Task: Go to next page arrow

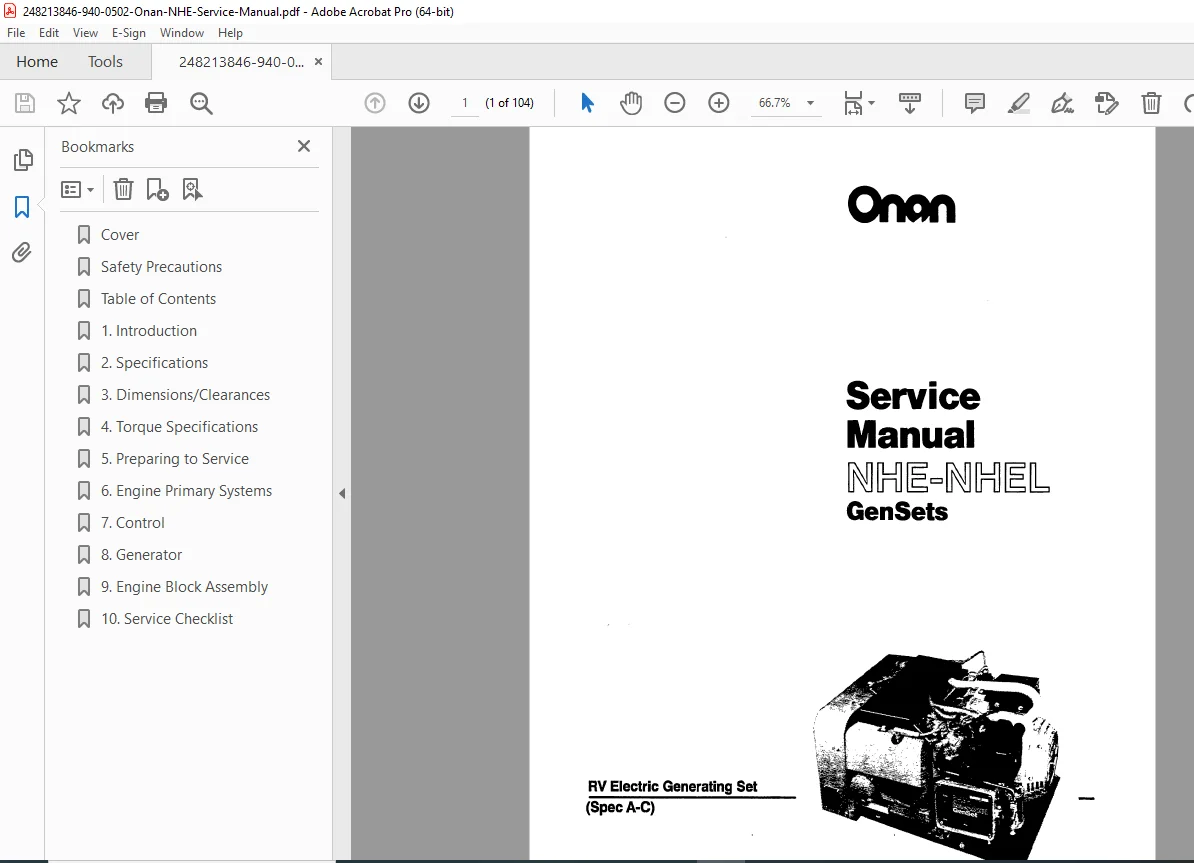Action: [419, 103]
